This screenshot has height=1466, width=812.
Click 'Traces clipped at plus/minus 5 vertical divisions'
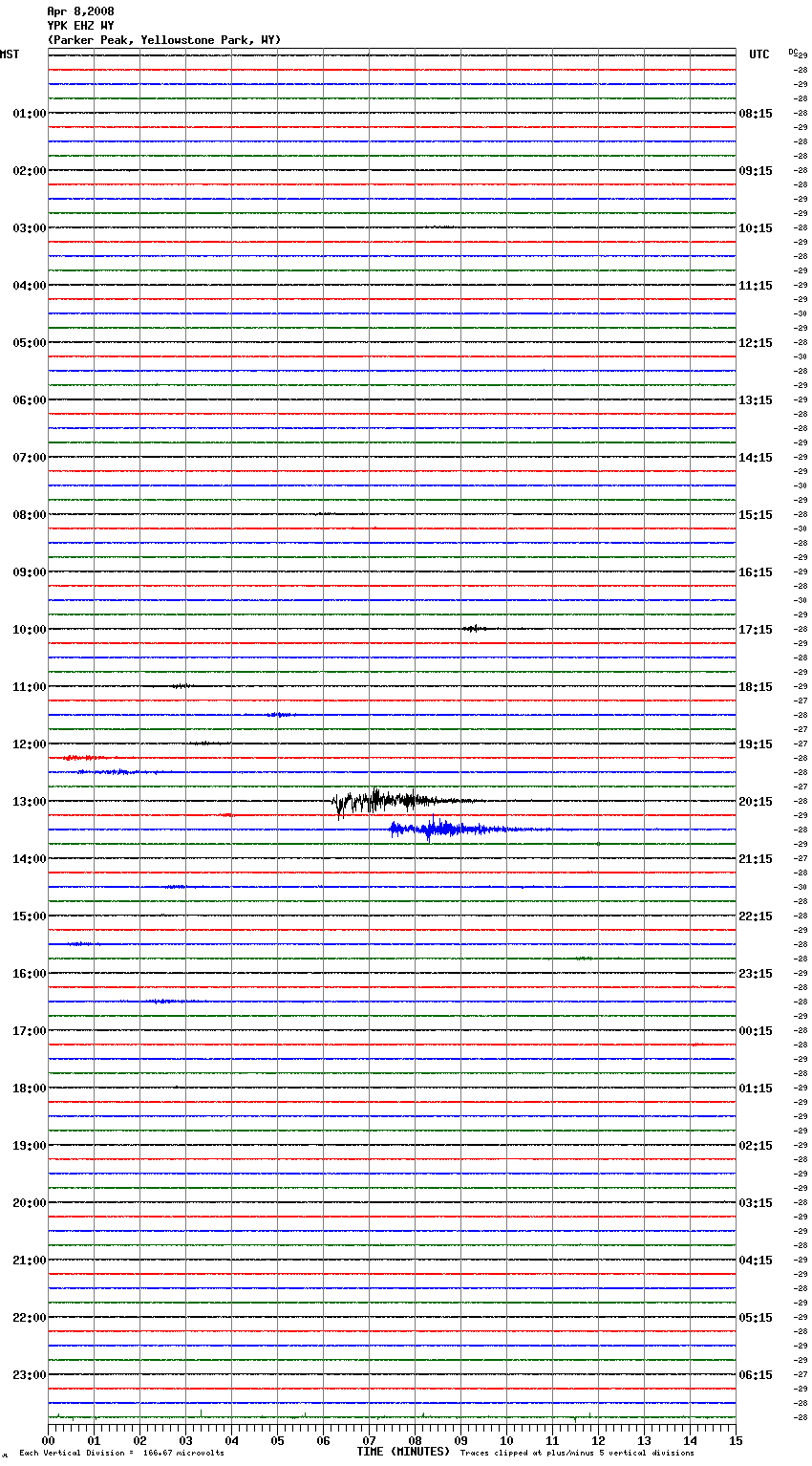click(577, 1453)
